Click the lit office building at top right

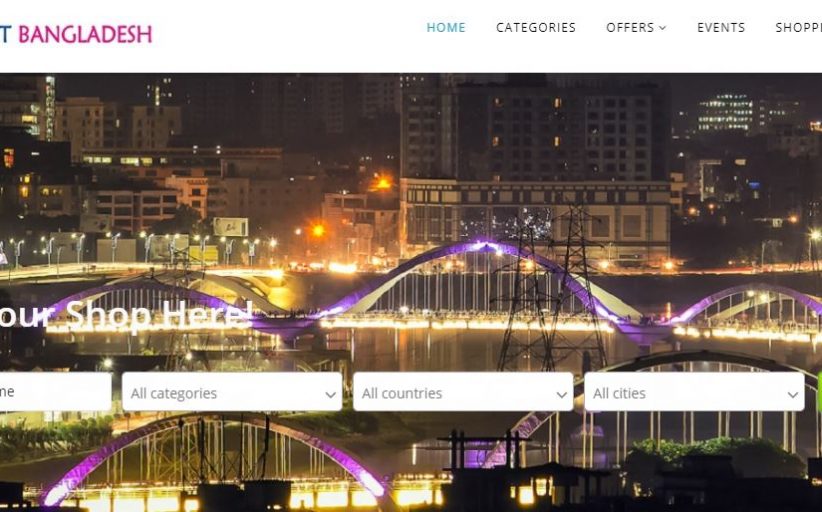tap(725, 113)
